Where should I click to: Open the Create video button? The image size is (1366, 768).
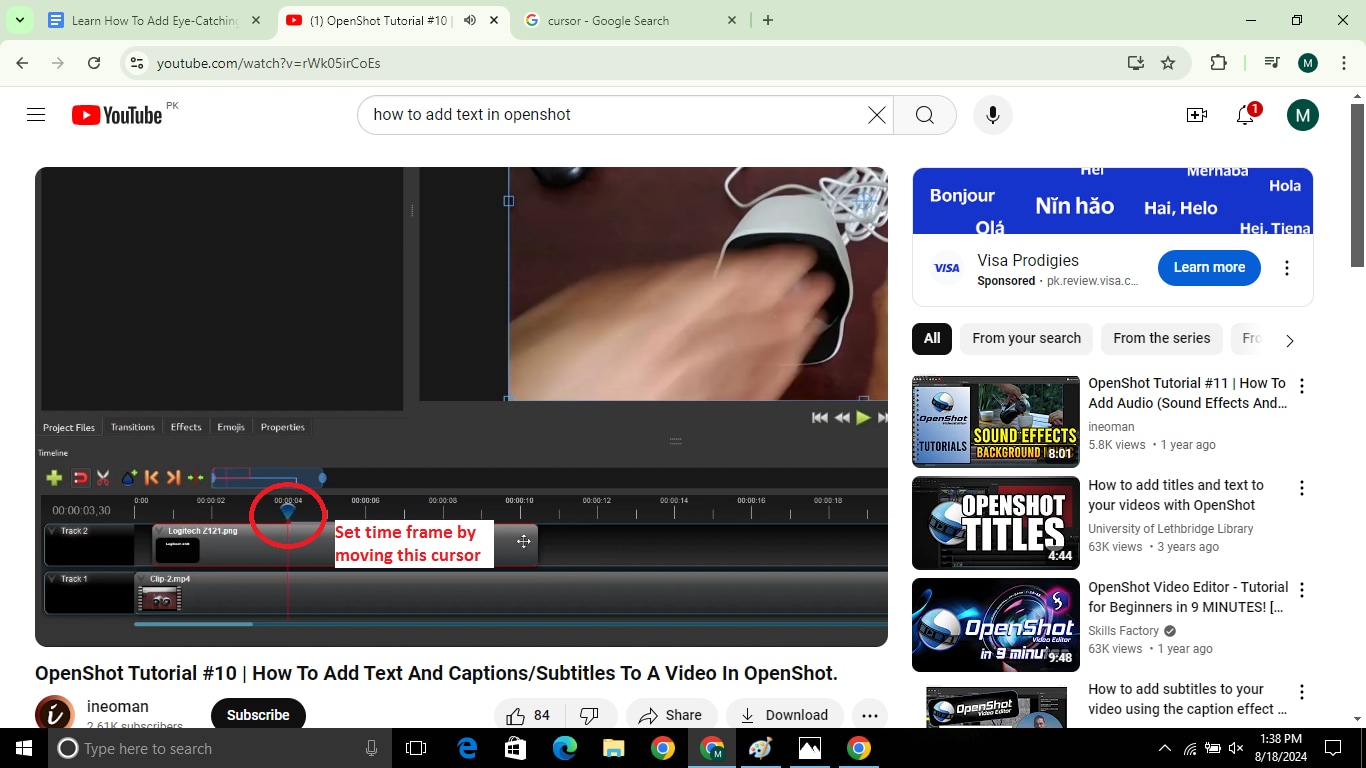click(x=1197, y=115)
